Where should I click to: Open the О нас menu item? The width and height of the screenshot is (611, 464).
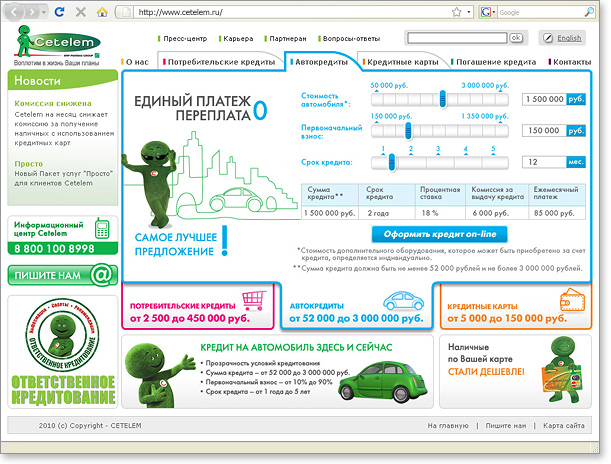click(135, 62)
